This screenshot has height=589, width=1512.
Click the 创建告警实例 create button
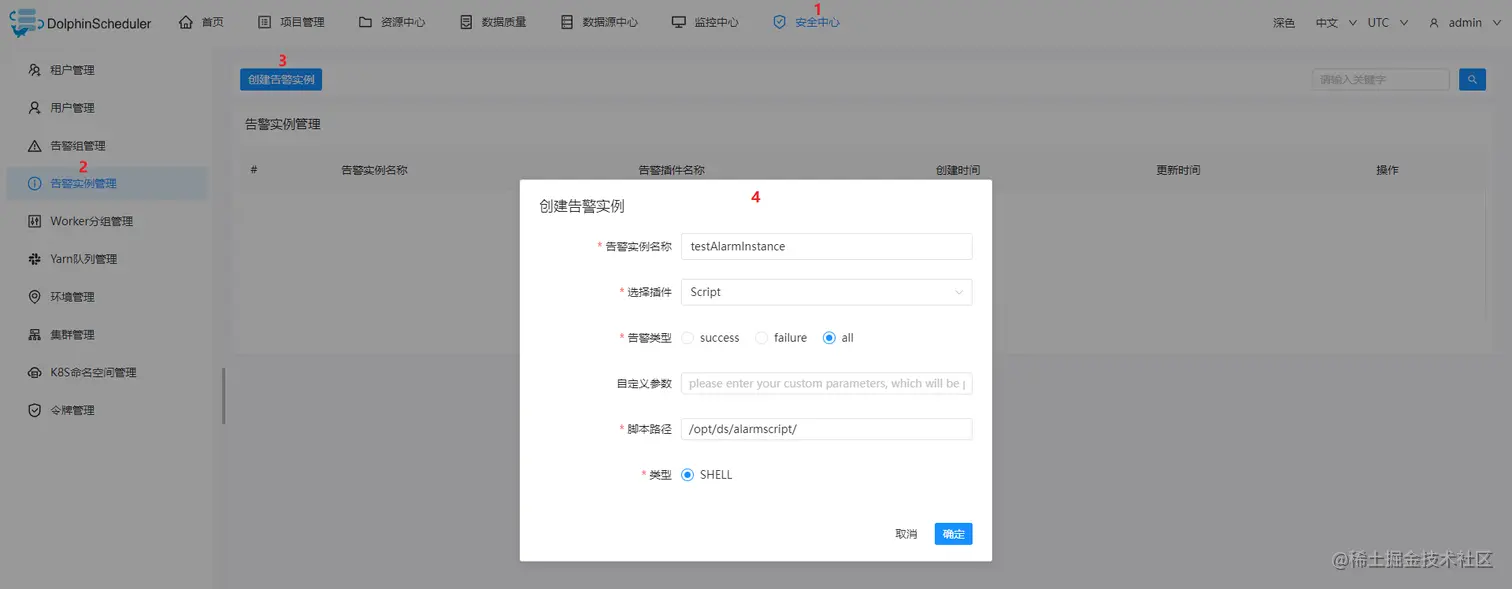281,78
